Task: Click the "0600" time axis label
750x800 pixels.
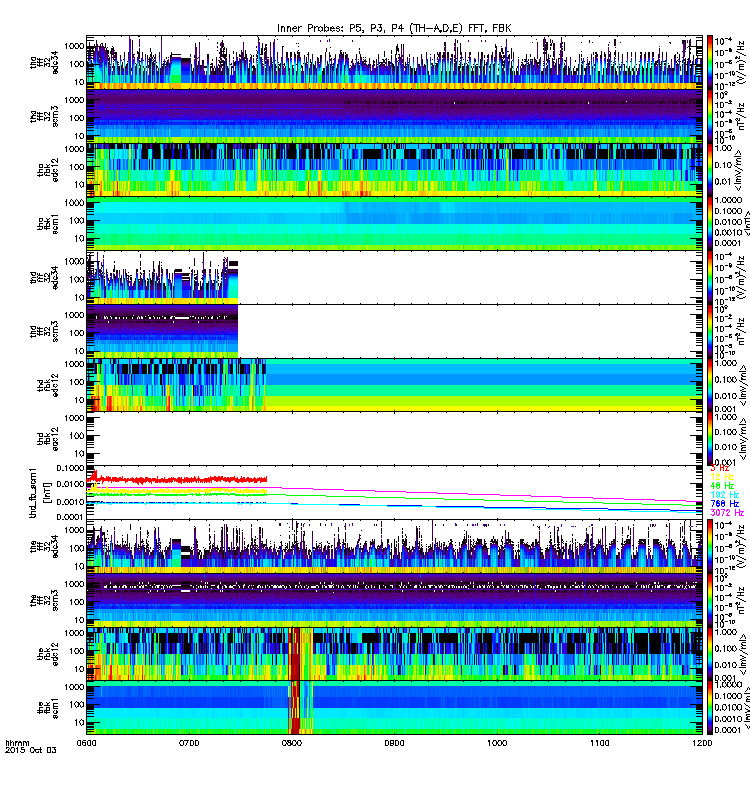Action: 86,743
